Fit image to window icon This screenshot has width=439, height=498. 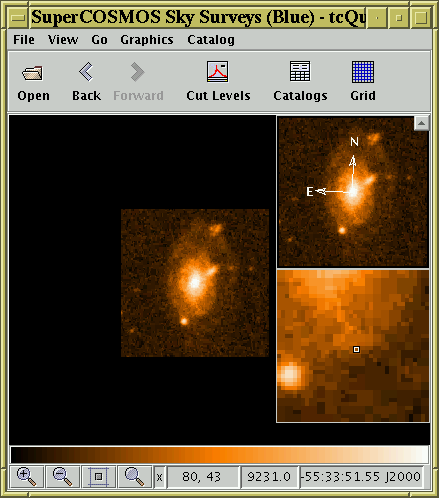98,477
